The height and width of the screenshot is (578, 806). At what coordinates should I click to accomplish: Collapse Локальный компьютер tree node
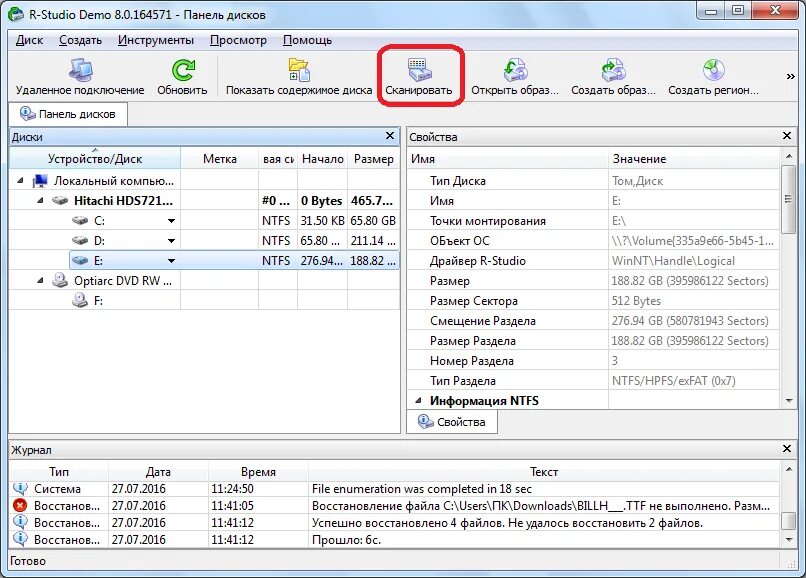[20, 180]
